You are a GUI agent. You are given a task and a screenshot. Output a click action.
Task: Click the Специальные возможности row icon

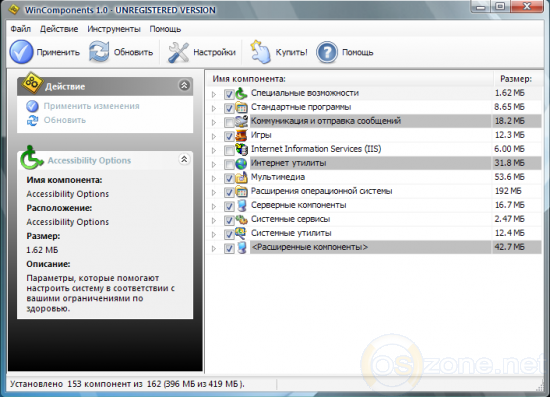[x=241, y=93]
